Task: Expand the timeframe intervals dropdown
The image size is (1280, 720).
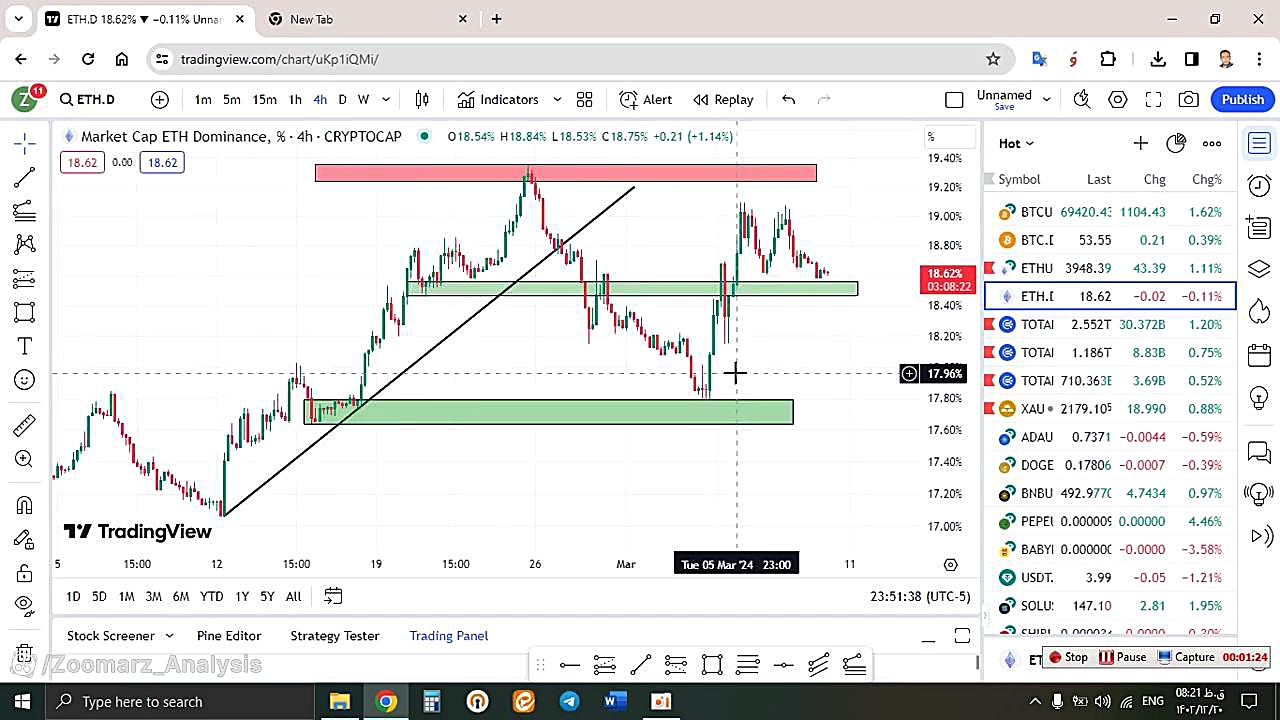Action: (386, 99)
